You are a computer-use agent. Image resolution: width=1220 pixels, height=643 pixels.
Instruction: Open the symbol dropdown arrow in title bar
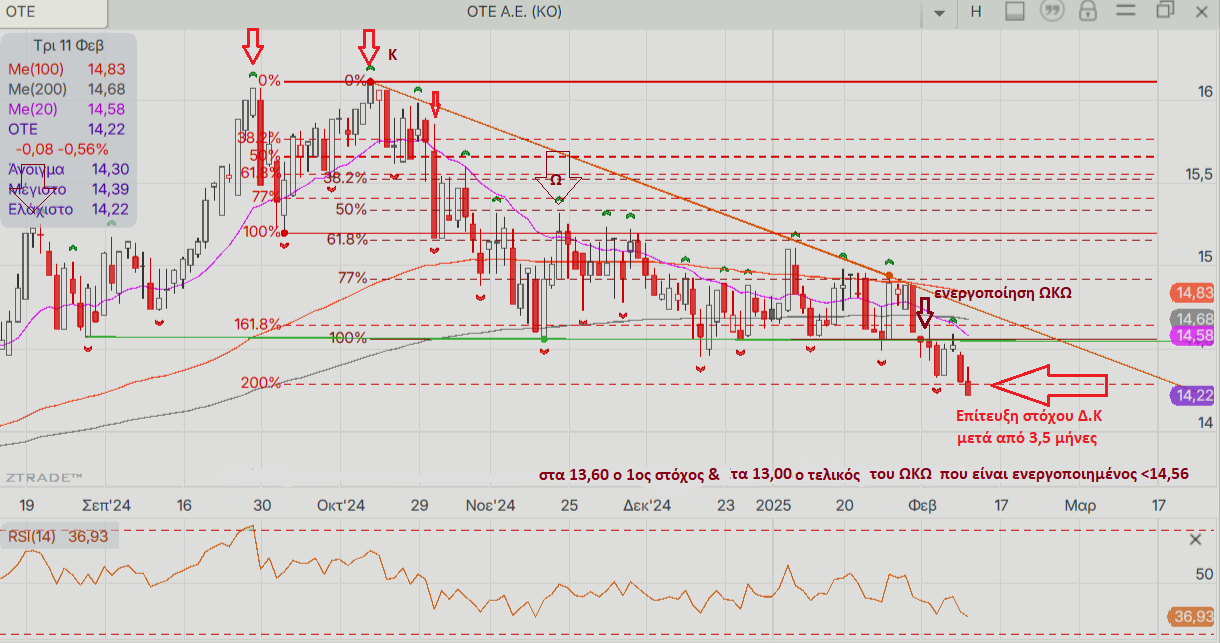pos(938,13)
